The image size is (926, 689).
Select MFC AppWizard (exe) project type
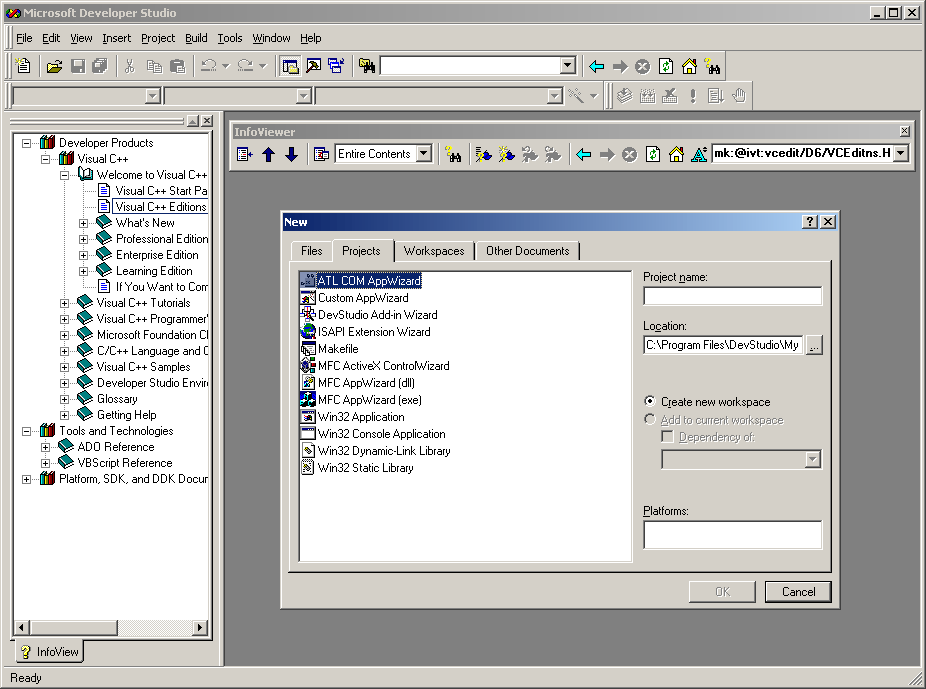(x=370, y=400)
